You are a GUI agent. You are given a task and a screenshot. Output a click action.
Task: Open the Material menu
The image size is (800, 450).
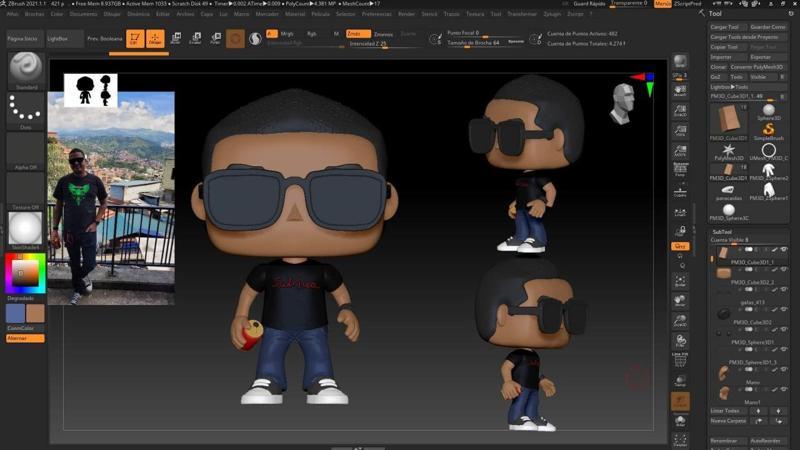(x=295, y=15)
